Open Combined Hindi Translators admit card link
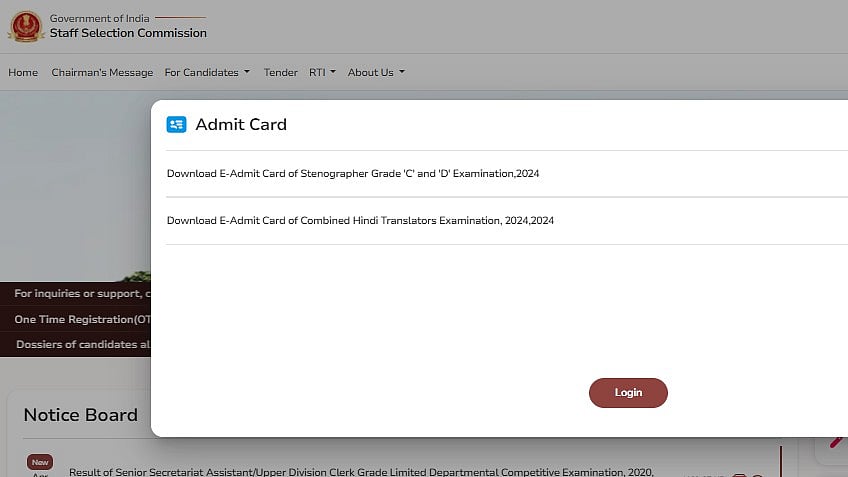 point(360,221)
